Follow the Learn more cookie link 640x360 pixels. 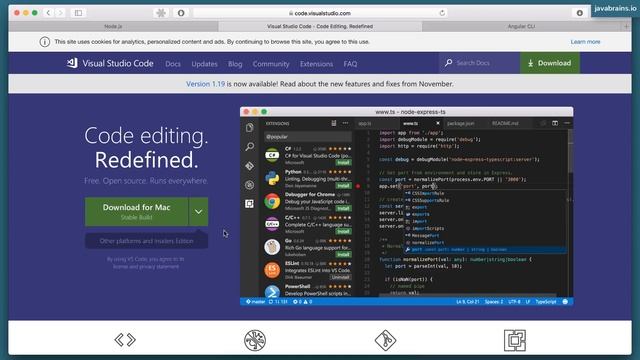pos(585,42)
